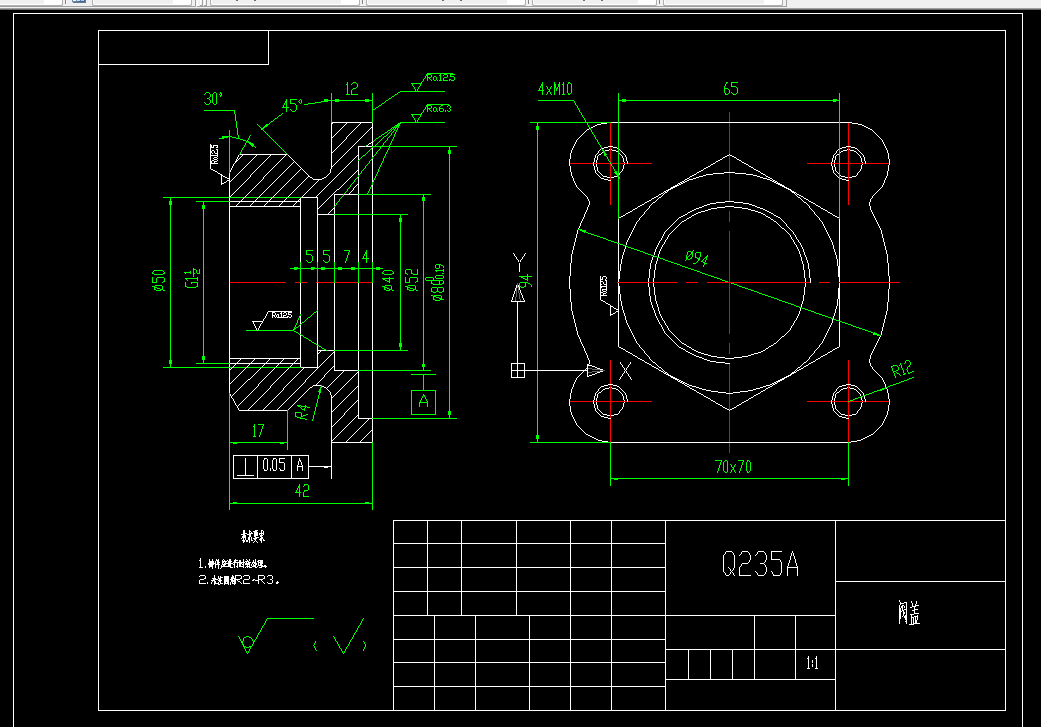
Task: Select the vertical 94 height dimension
Action: tap(526, 282)
